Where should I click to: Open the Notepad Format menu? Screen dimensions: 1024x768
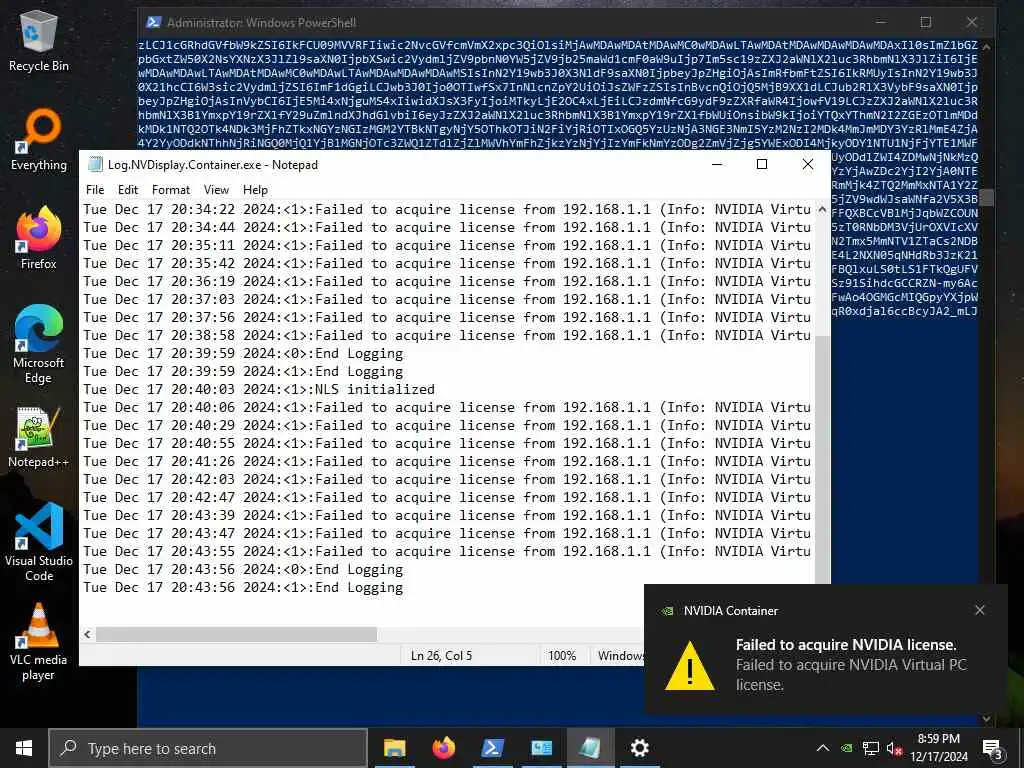(x=170, y=189)
